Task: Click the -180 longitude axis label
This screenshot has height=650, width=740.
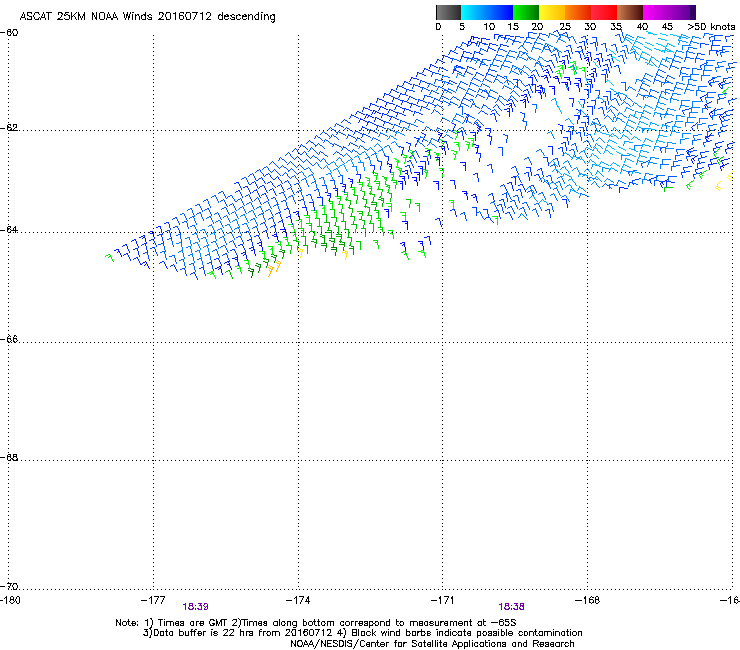Action: click(10, 600)
